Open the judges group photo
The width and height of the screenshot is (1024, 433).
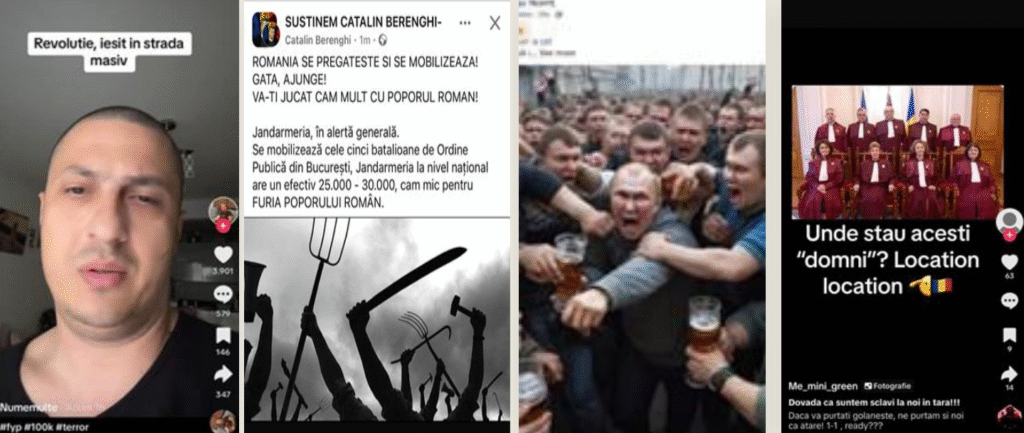897,152
